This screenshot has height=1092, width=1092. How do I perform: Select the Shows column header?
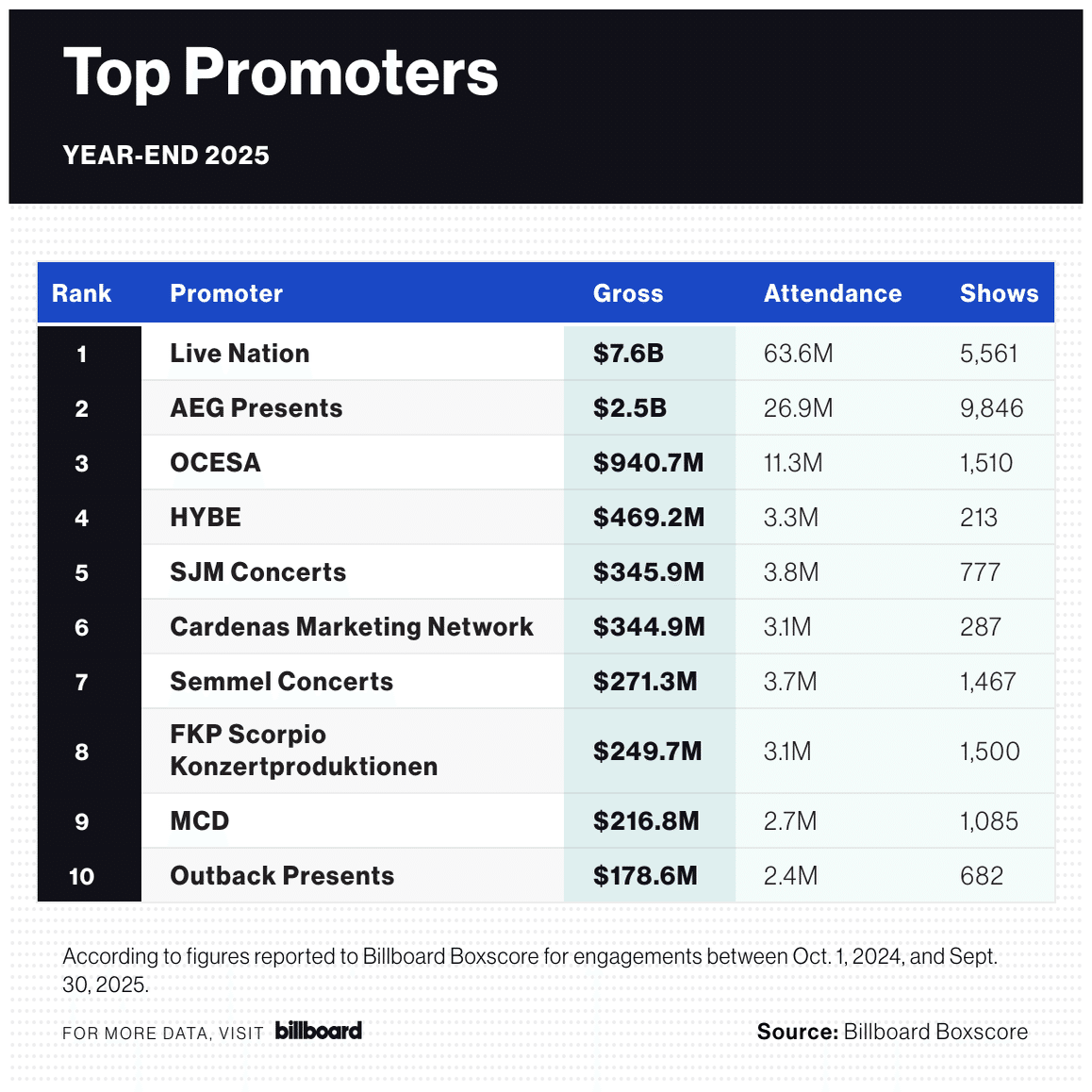pyautogui.click(x=999, y=293)
